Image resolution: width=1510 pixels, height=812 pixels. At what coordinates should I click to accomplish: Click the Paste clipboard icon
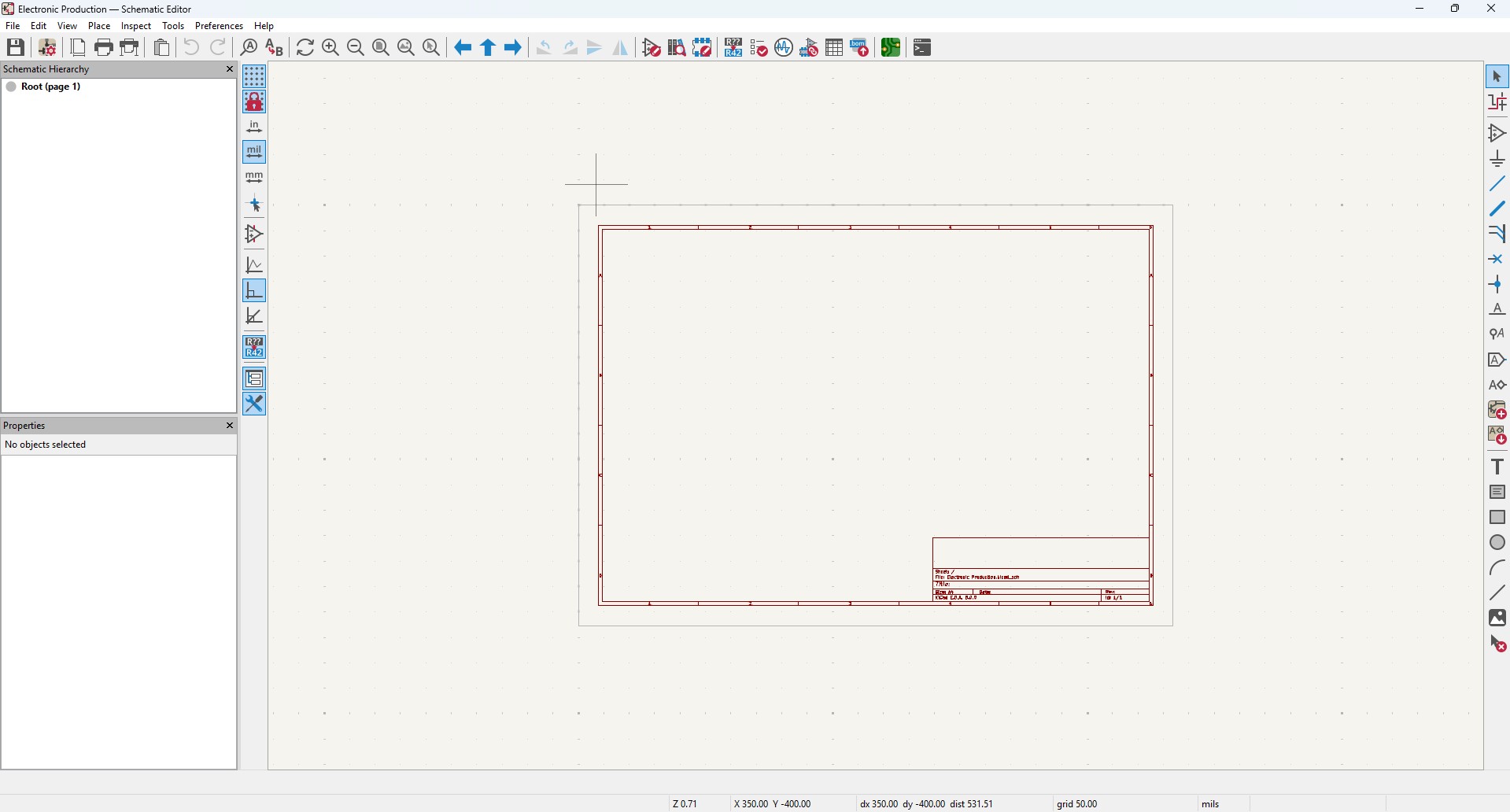click(162, 47)
